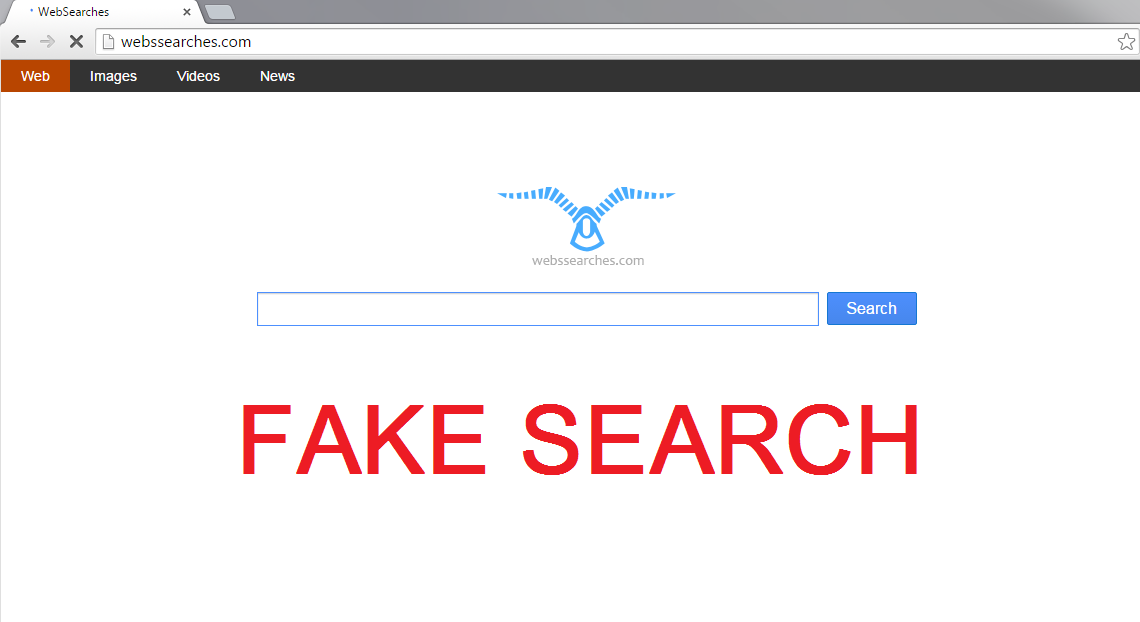Close the WebSearches browser tab

point(187,12)
